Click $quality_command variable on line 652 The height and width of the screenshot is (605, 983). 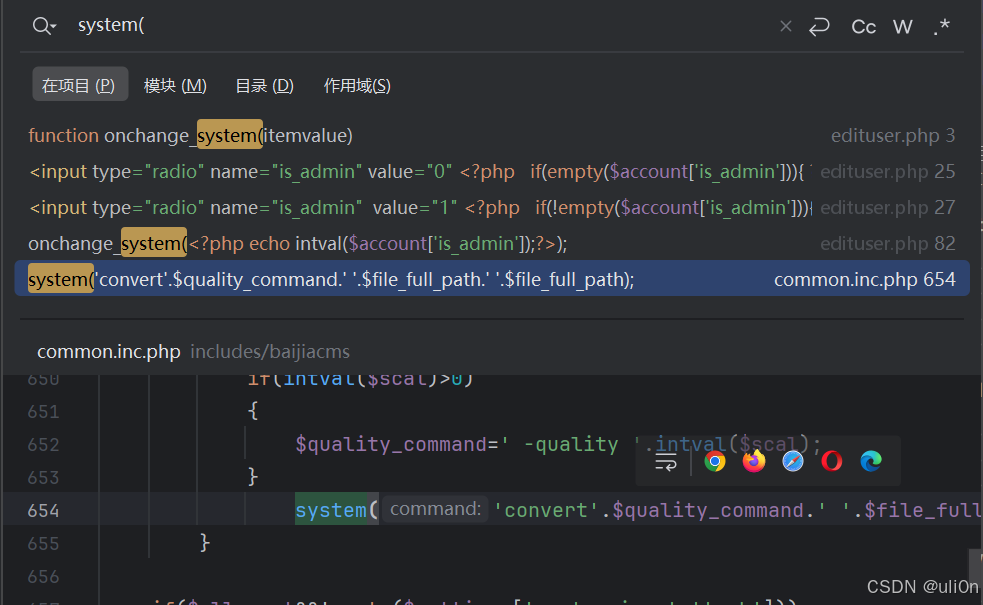point(391,445)
